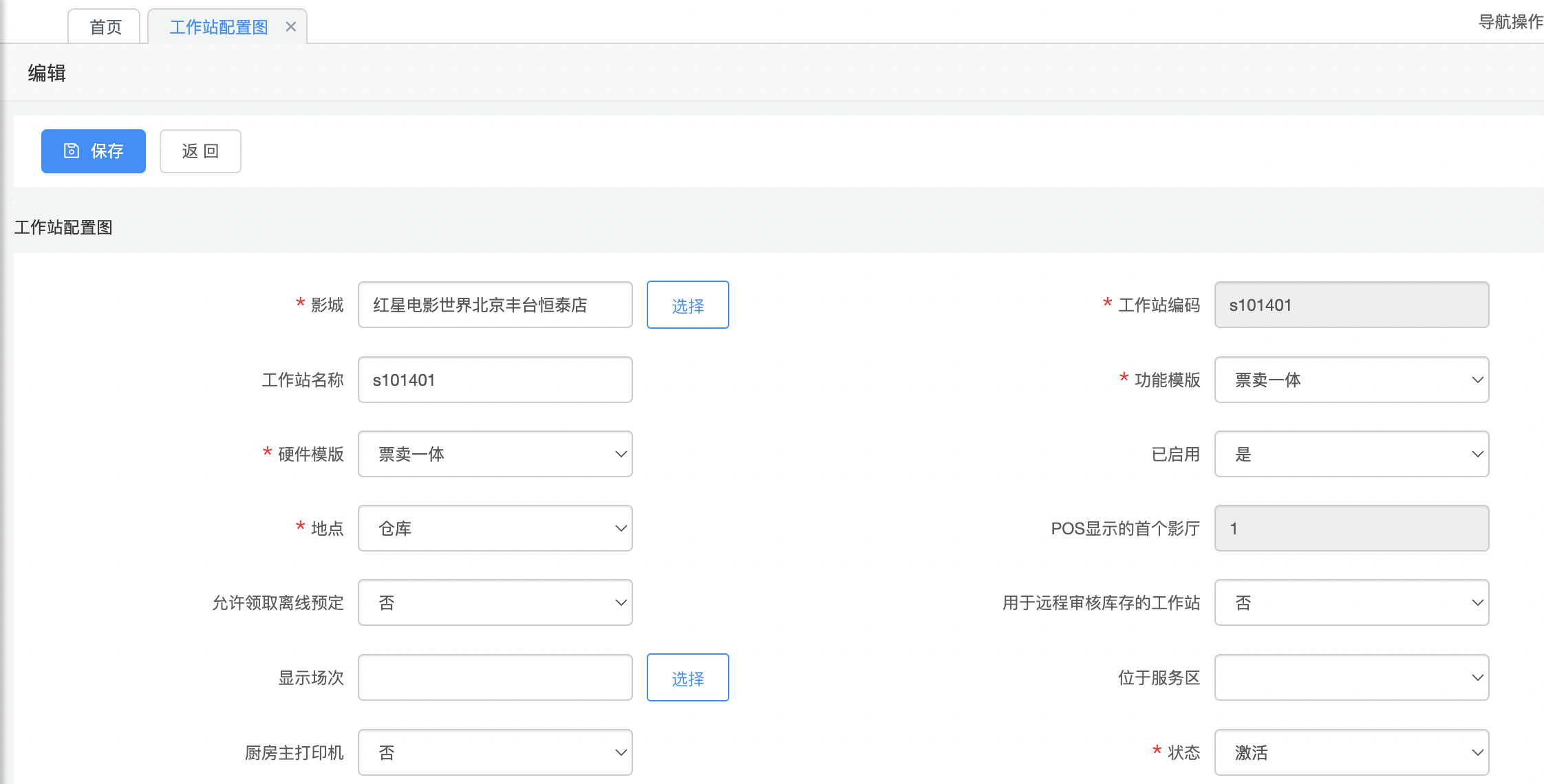Click the 地点 field label
The width and height of the screenshot is (1544, 784).
[x=327, y=528]
